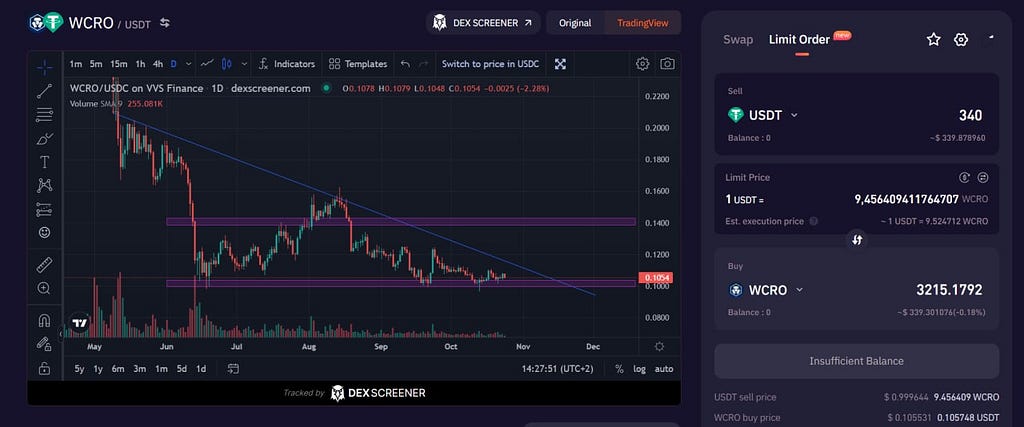
Task: Open the forecasting and measurement tools
Action: (44, 209)
